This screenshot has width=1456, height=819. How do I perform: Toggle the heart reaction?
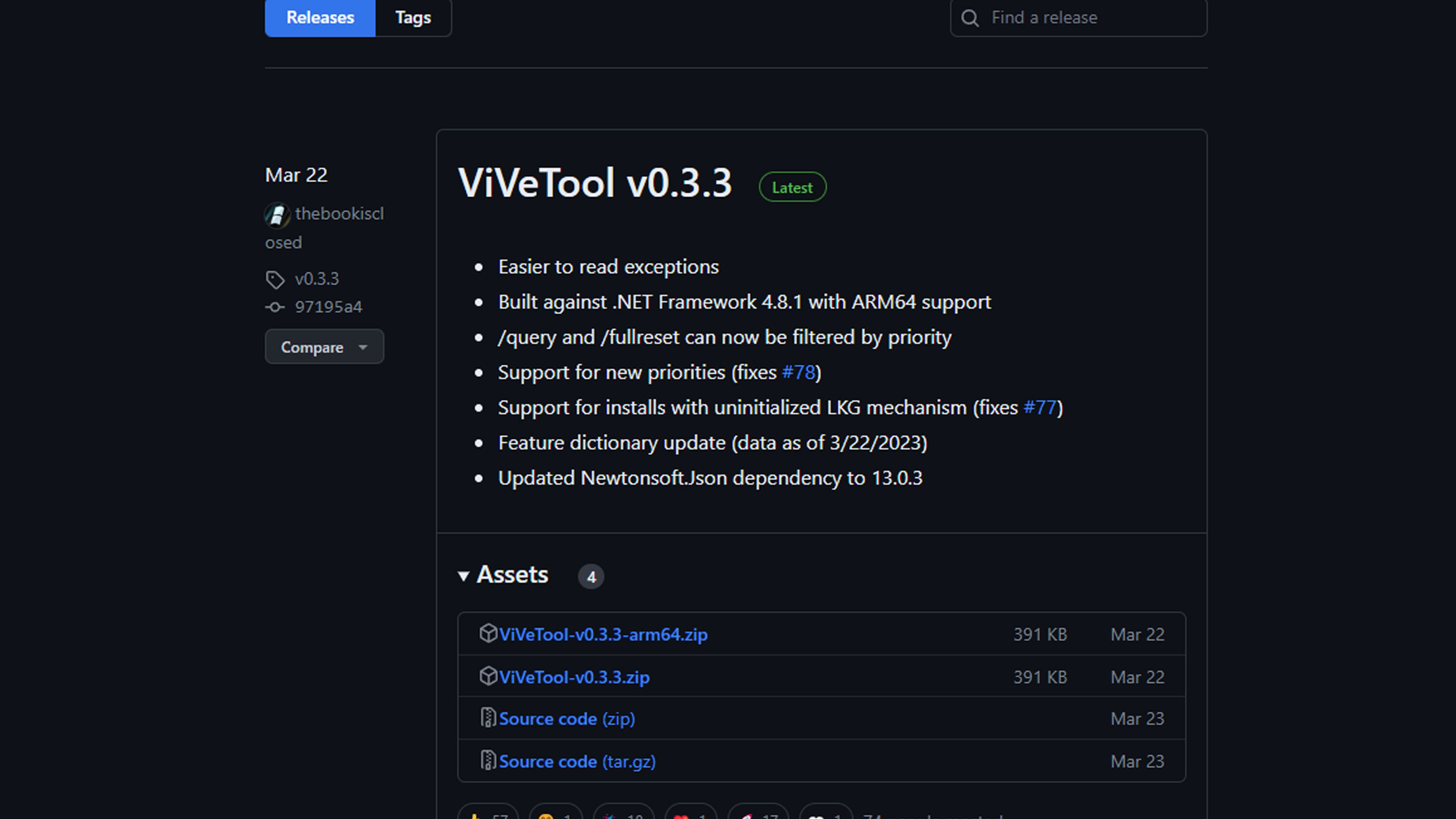(x=691, y=814)
